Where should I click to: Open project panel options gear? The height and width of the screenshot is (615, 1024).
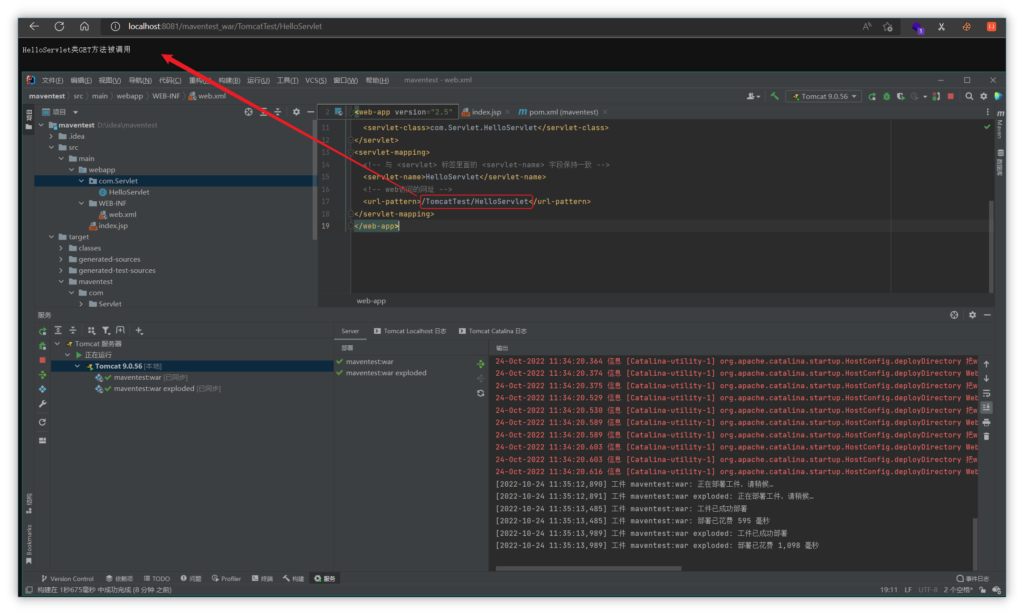(296, 112)
